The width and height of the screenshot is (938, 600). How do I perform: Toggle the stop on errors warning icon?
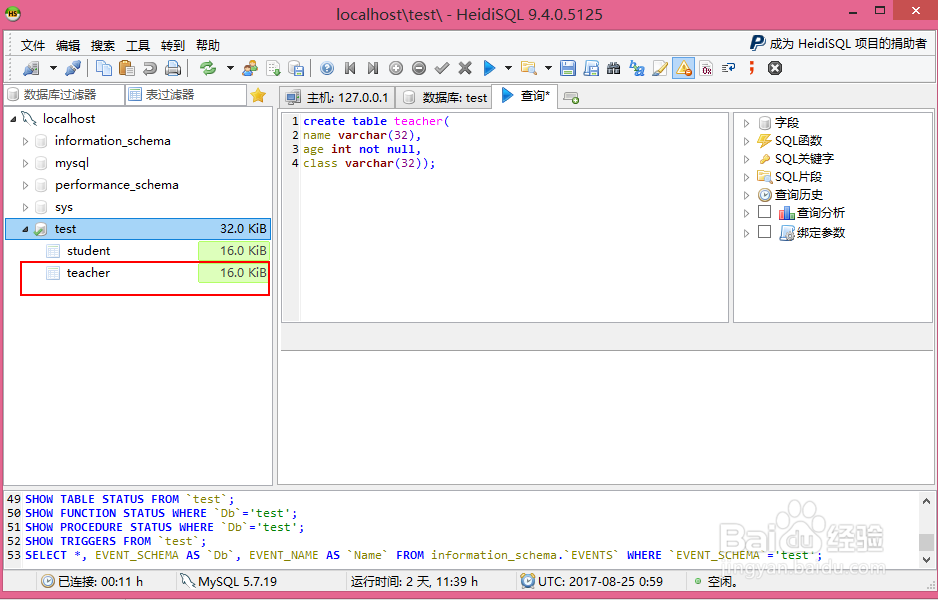(683, 68)
